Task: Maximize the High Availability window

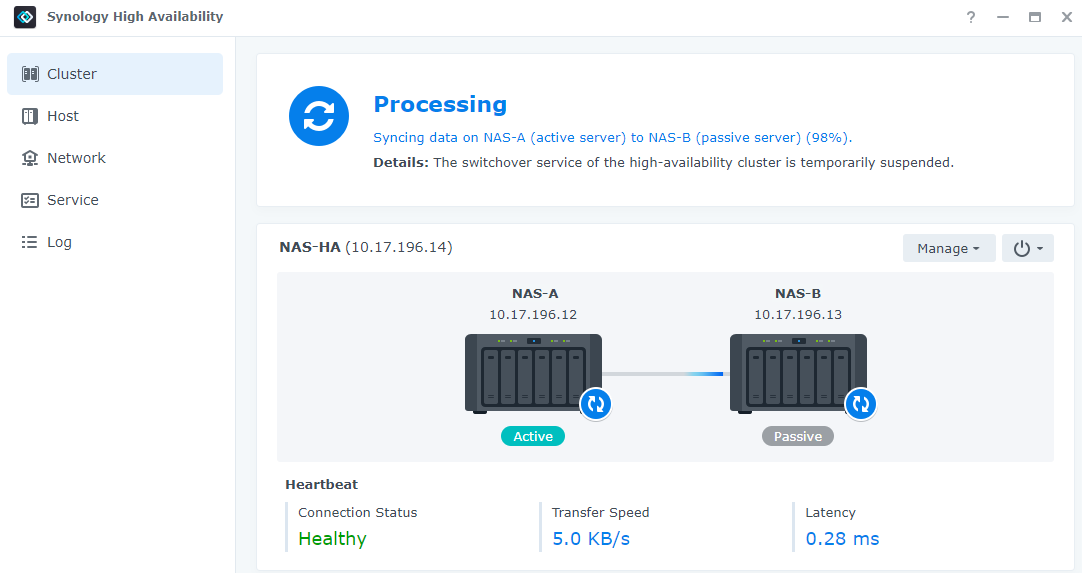Action: coord(1034,17)
